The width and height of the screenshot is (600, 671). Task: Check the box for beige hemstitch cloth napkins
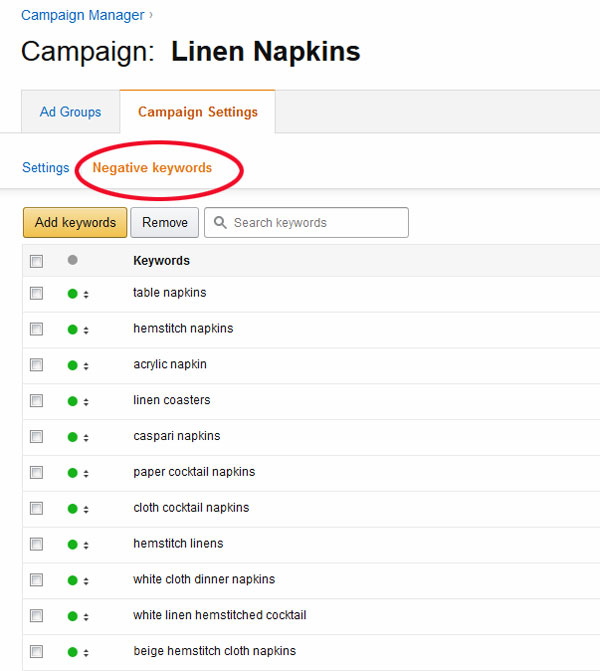pyautogui.click(x=36, y=652)
